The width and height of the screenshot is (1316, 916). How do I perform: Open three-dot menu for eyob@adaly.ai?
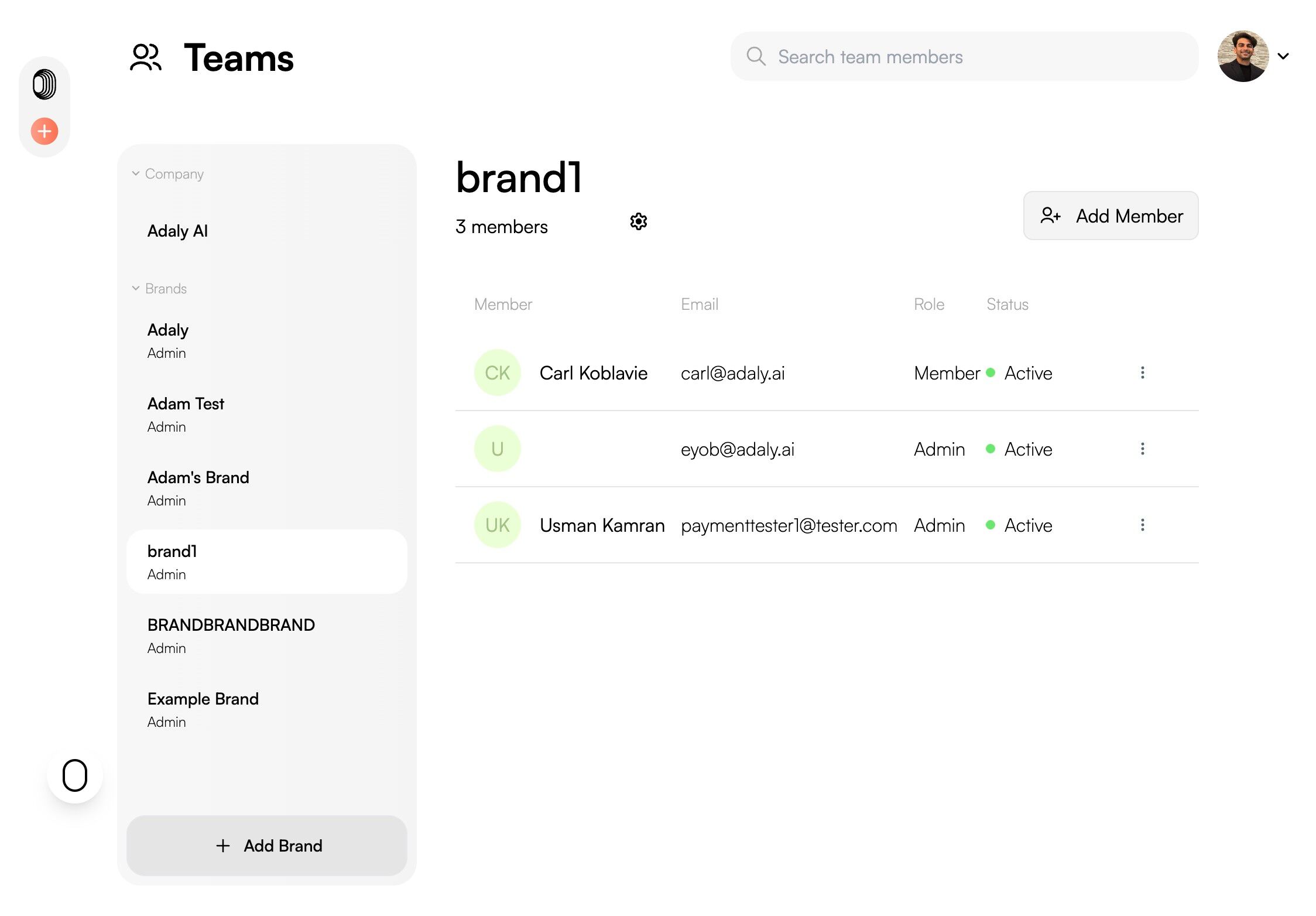point(1142,449)
